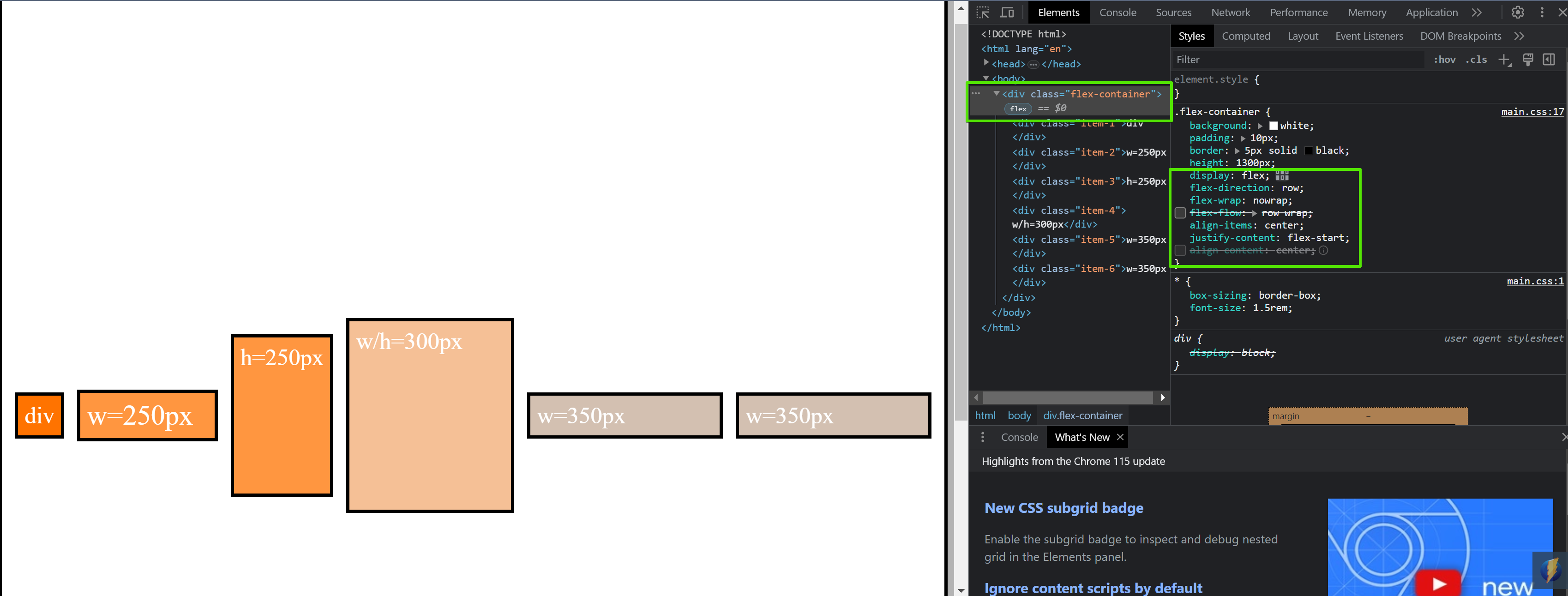Toggle the flex badge on flex-container
Image resolution: width=1568 pixels, height=596 pixels.
[x=1018, y=109]
